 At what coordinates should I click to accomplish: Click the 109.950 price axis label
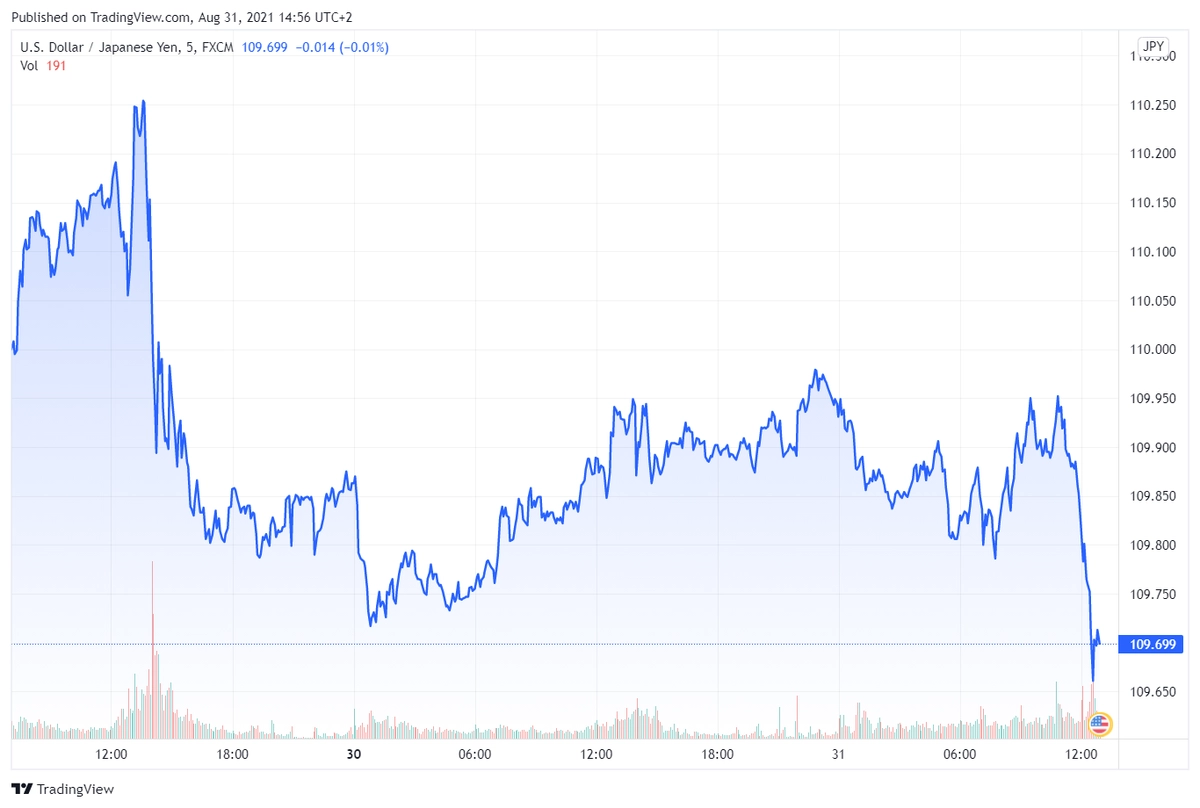point(1153,399)
